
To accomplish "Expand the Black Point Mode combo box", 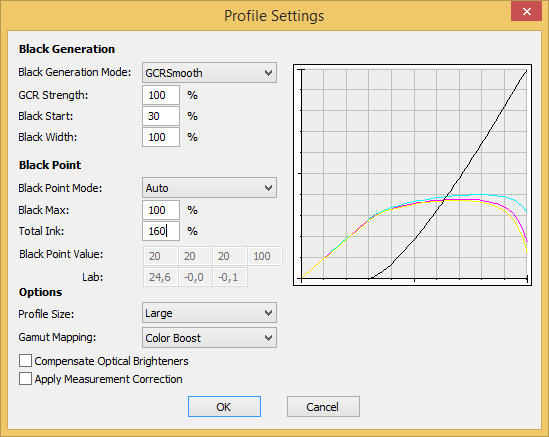I will tap(209, 188).
